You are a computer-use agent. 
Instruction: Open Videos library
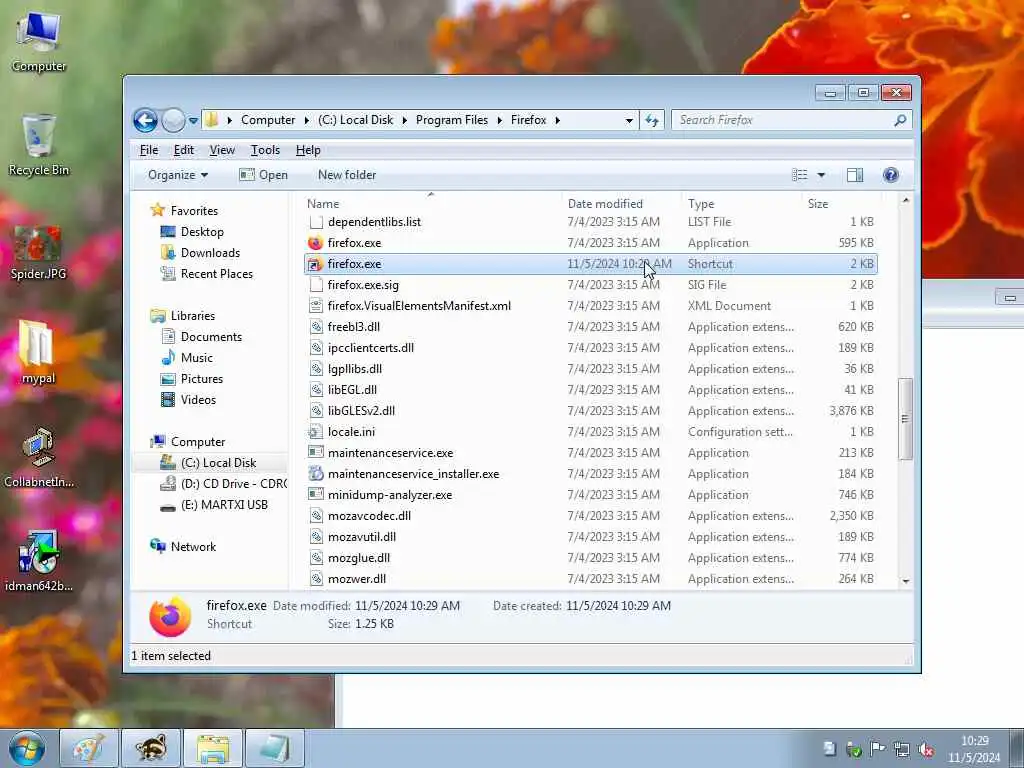[x=198, y=400]
